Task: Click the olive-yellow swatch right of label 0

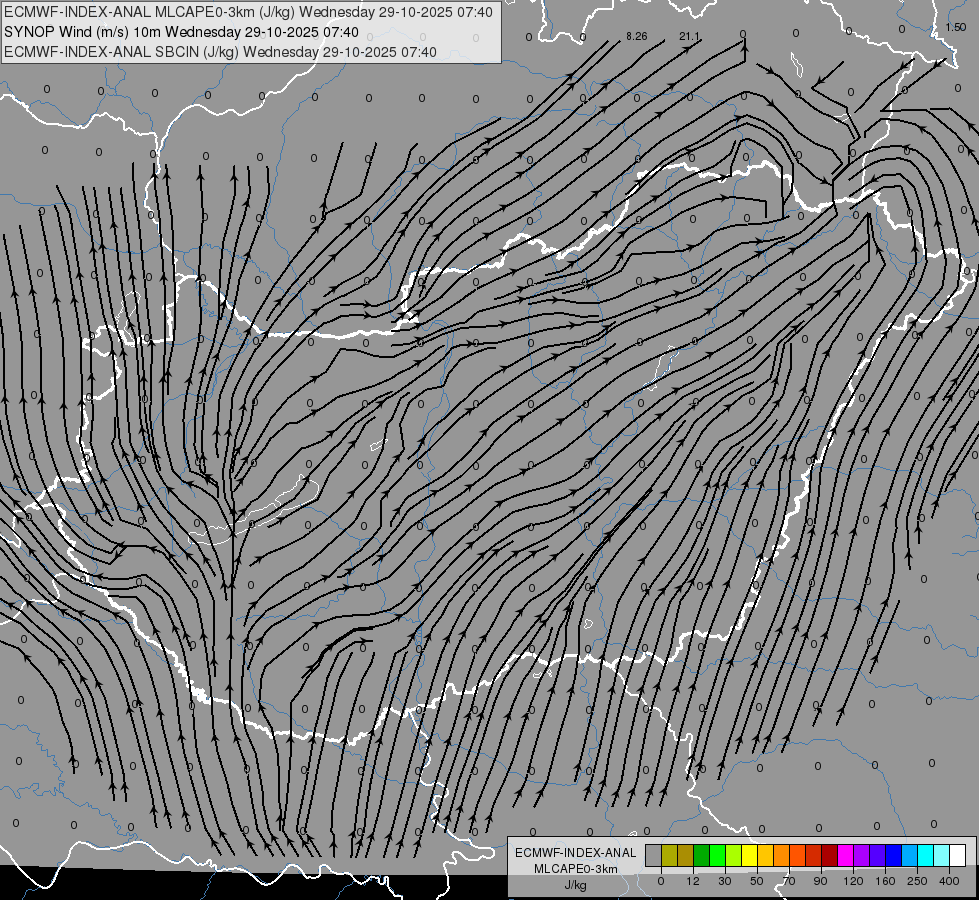Action: point(669,855)
